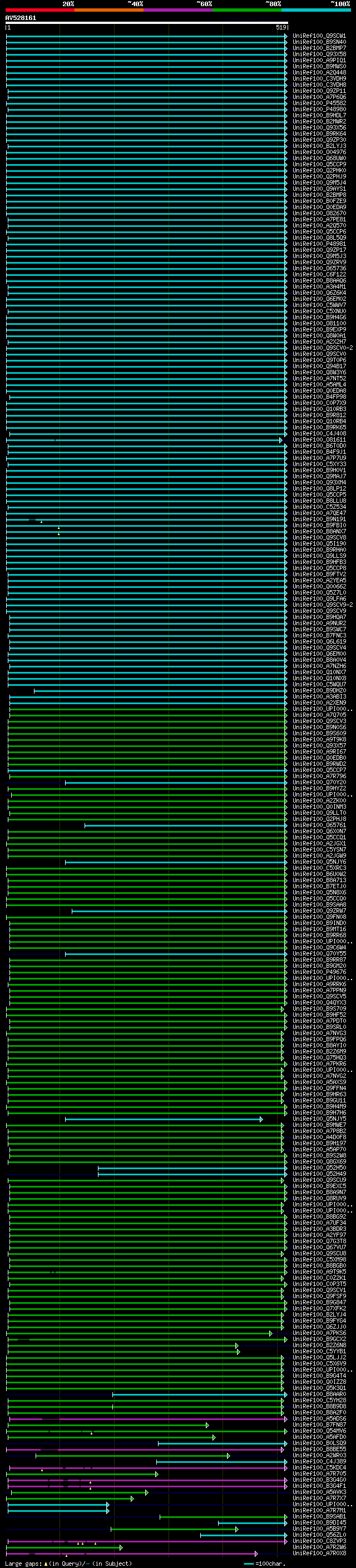The width and height of the screenshot is (356, 1568).
Task: Open hit UniRef100_A3ABI3
Action: (319, 696)
